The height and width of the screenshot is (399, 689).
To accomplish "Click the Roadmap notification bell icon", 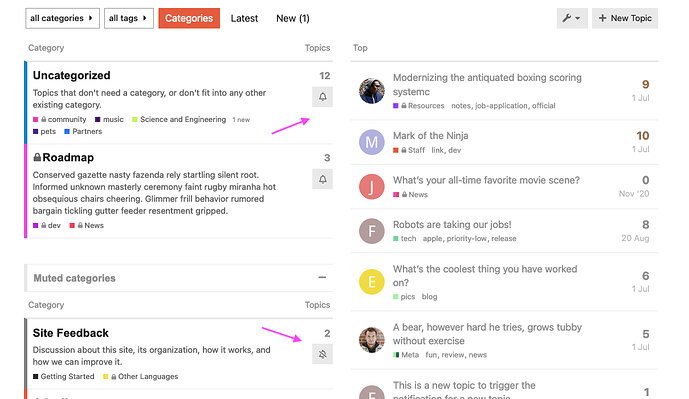I will pyautogui.click(x=323, y=179).
